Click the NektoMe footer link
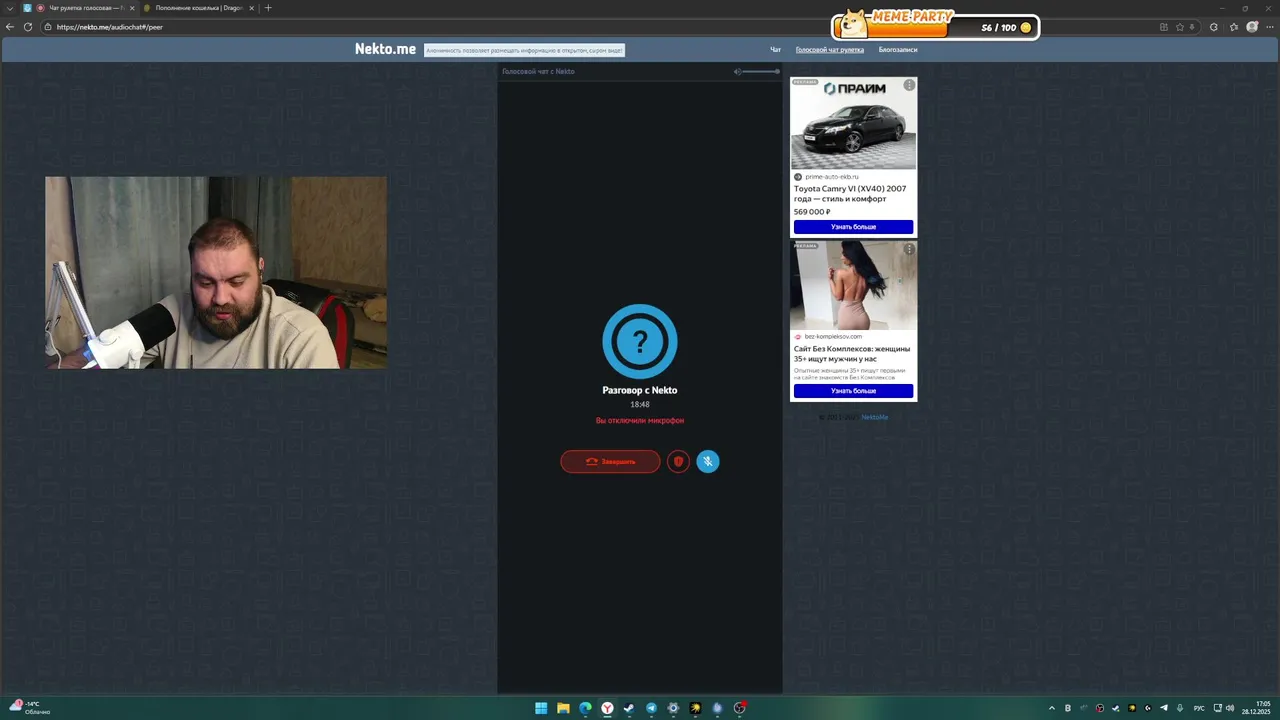The width and height of the screenshot is (1280, 720). coord(874,417)
